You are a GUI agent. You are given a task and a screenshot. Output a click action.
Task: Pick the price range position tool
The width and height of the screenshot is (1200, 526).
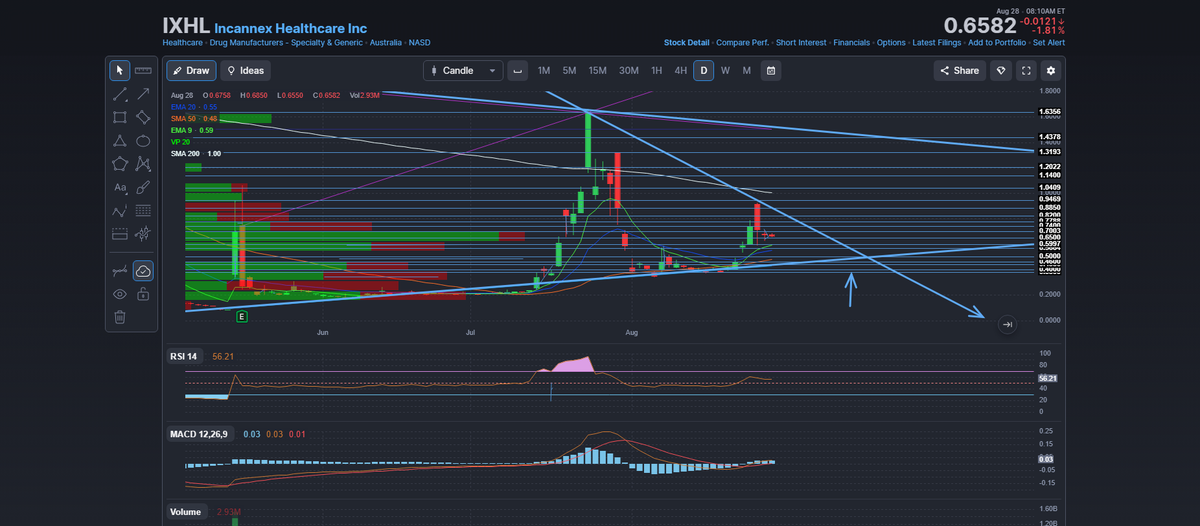120,234
